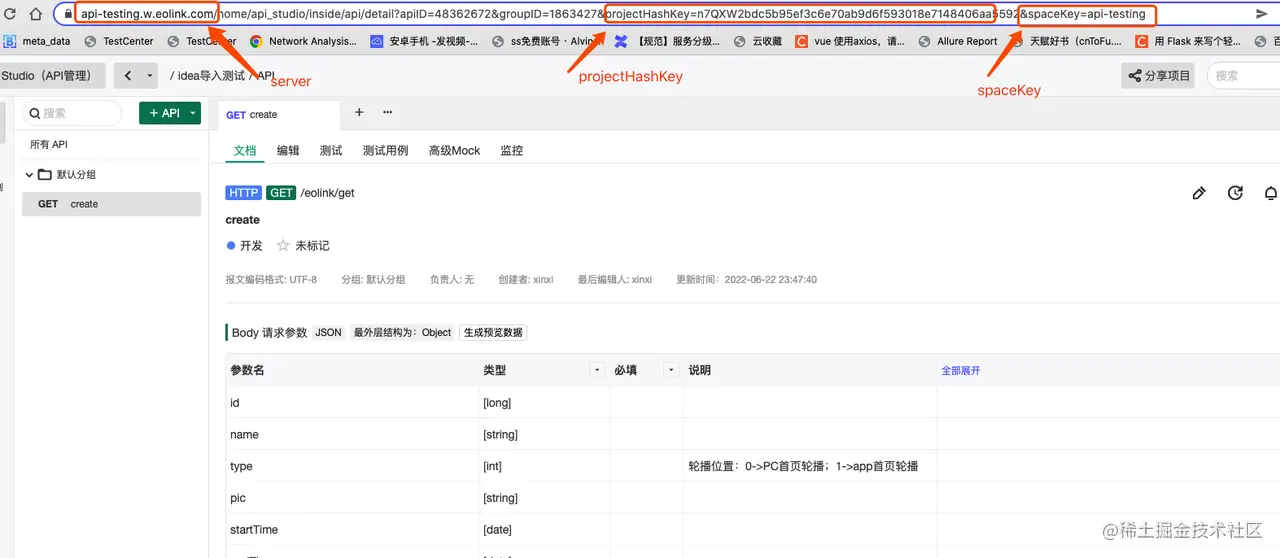Click the send arrow in the address bar

1262,14
